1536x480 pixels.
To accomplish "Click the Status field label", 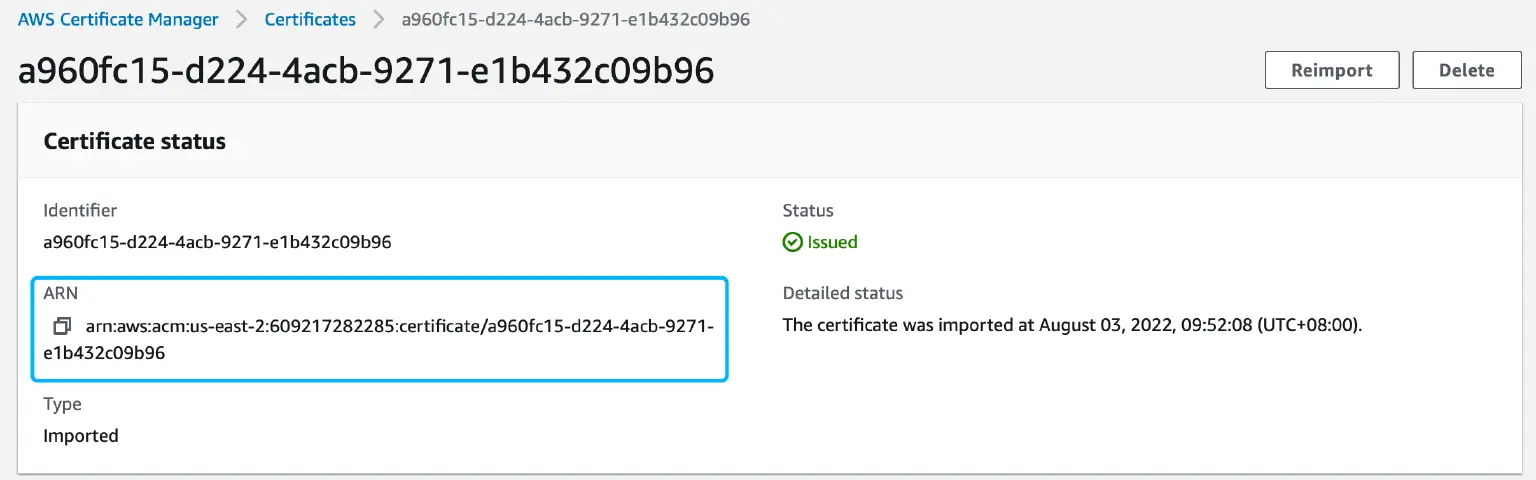I will tap(807, 211).
